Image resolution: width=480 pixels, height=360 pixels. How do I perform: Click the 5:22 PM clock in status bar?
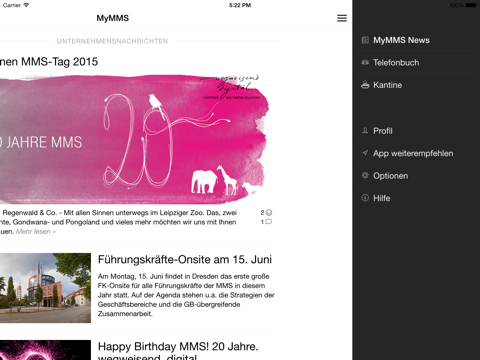point(240,5)
